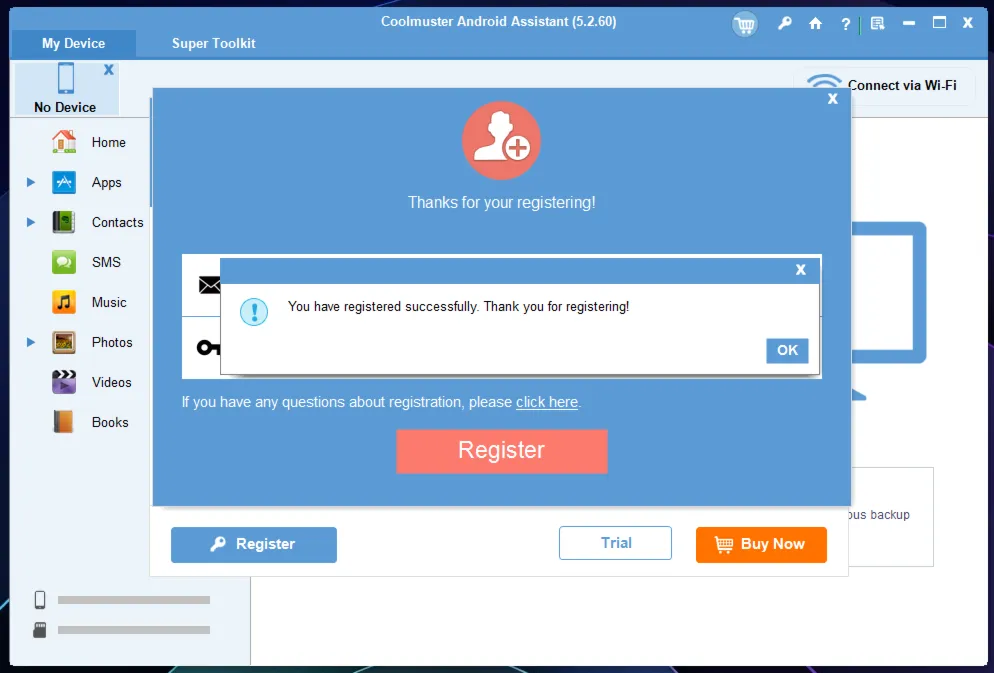Viewport: 994px width, 673px height.
Task: Click the key register icon in title bar
Action: [x=785, y=24]
